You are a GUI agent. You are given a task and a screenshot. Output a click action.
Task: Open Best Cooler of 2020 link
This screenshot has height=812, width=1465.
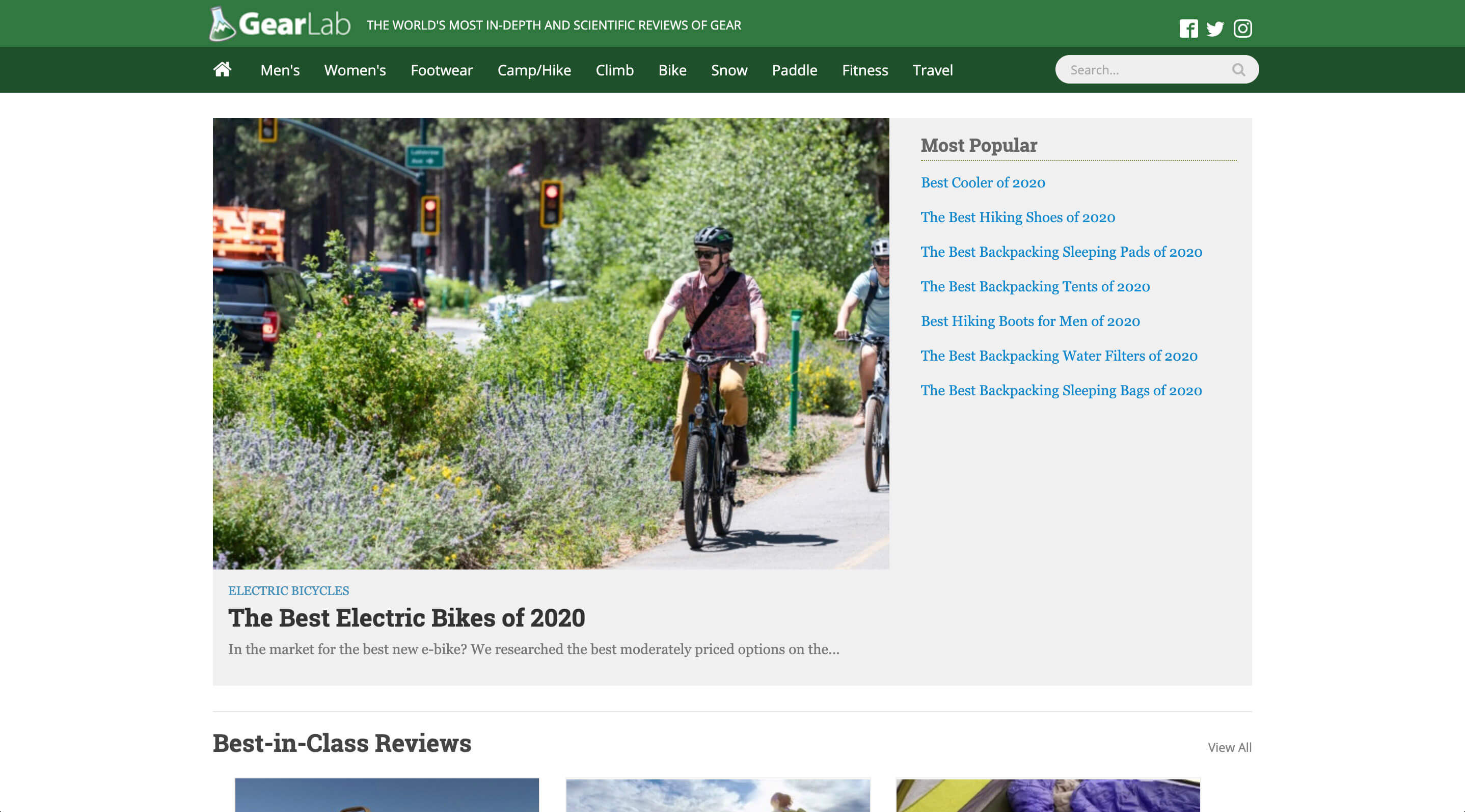pyautogui.click(x=982, y=182)
